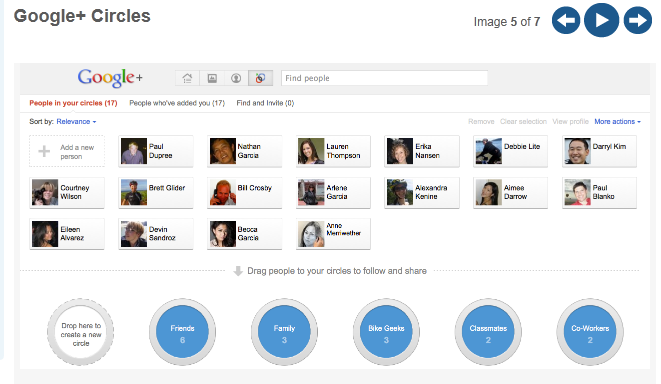
Task: Select Darryl Kim's photo thumbnail
Action: tap(578, 151)
